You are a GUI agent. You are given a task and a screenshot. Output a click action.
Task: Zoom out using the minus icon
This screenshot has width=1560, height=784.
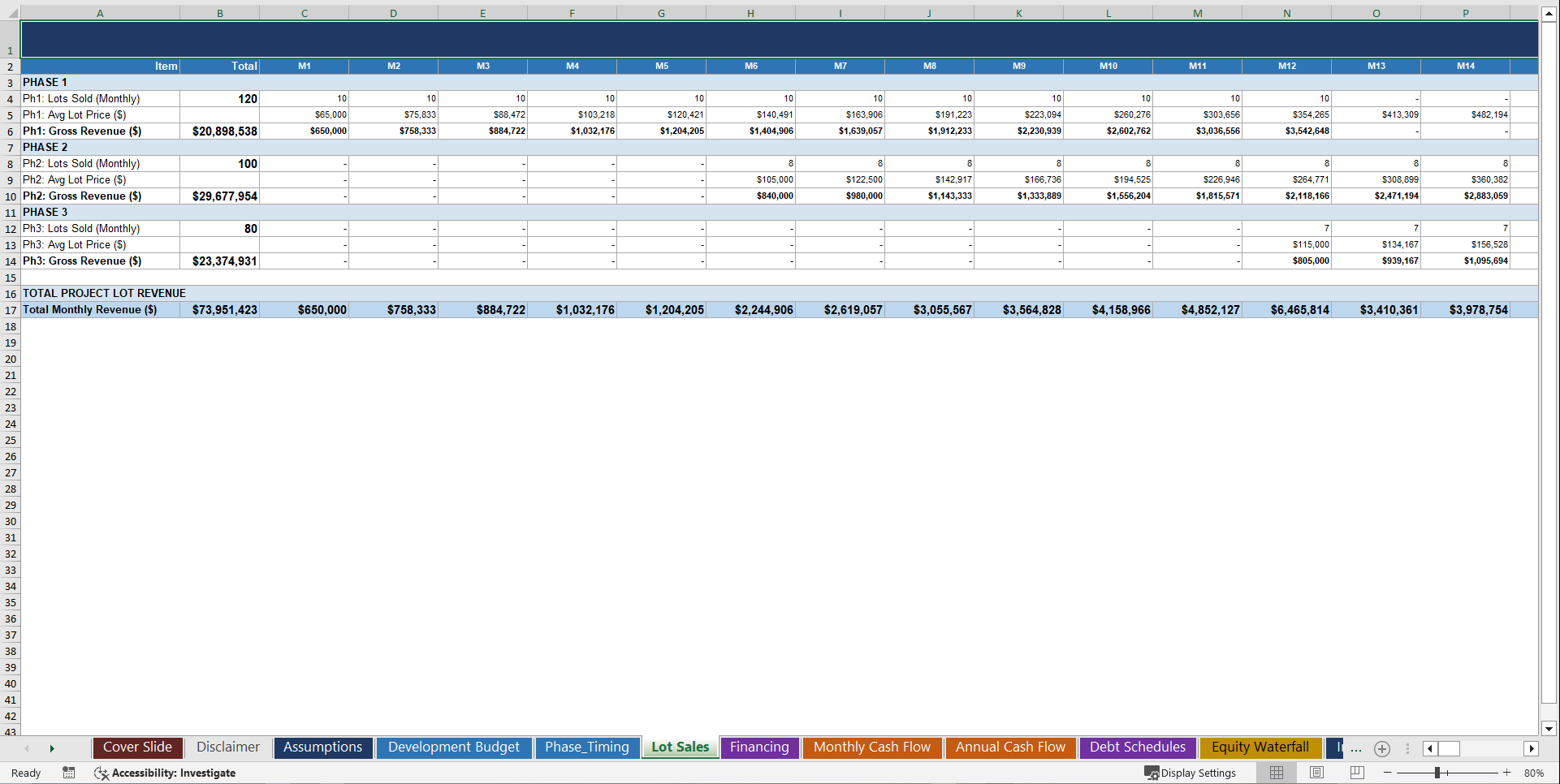pos(1388,773)
